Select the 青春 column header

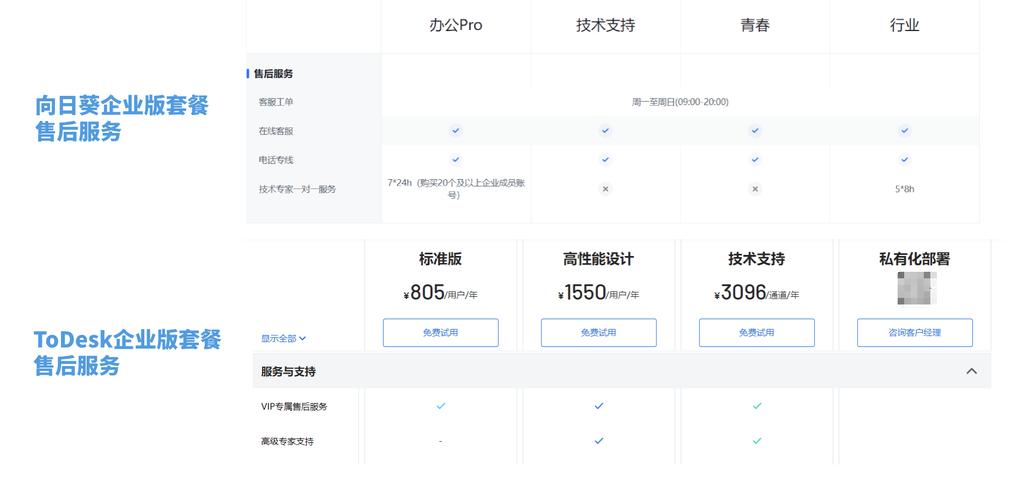click(x=755, y=25)
